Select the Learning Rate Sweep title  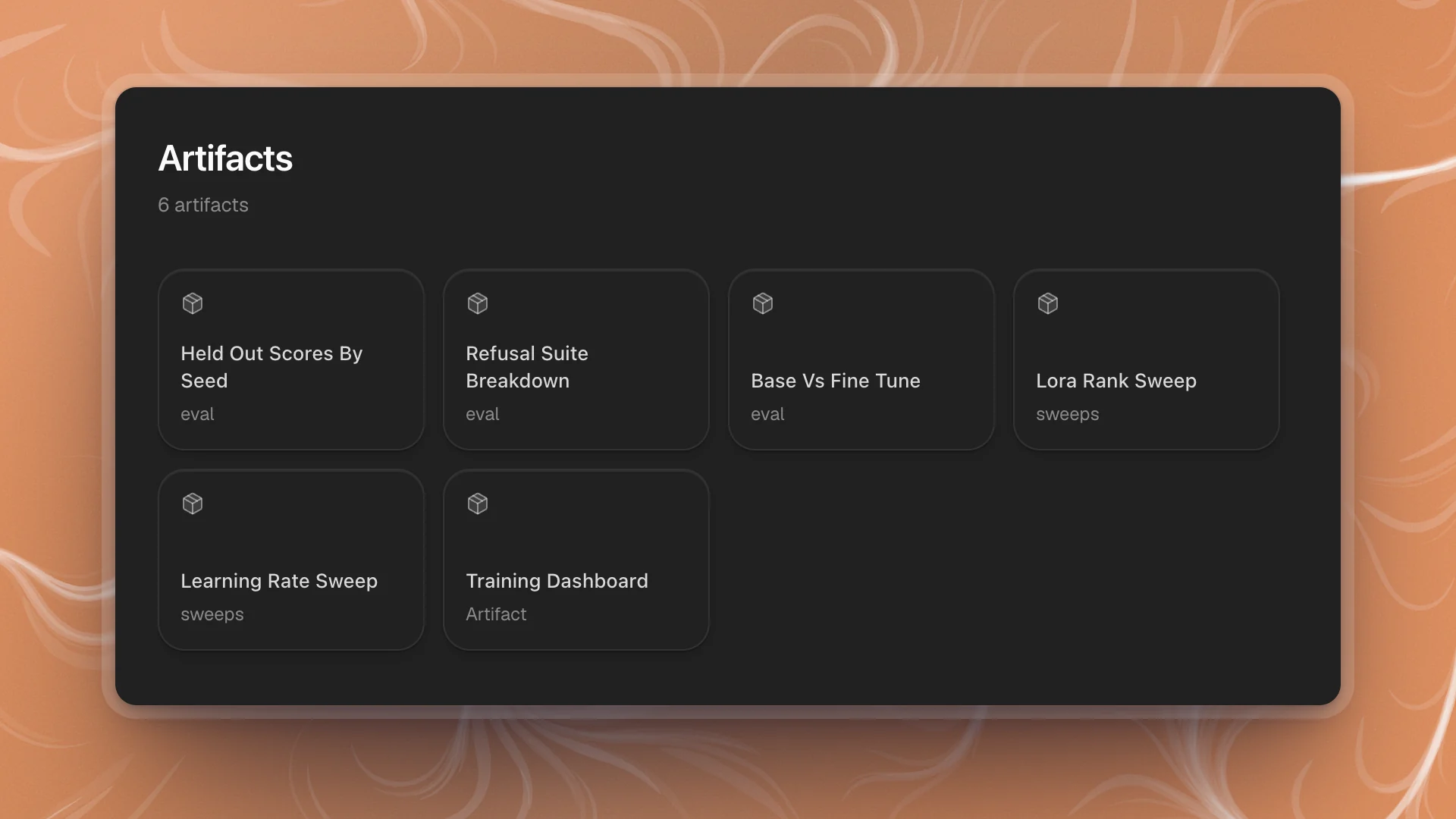(x=279, y=581)
